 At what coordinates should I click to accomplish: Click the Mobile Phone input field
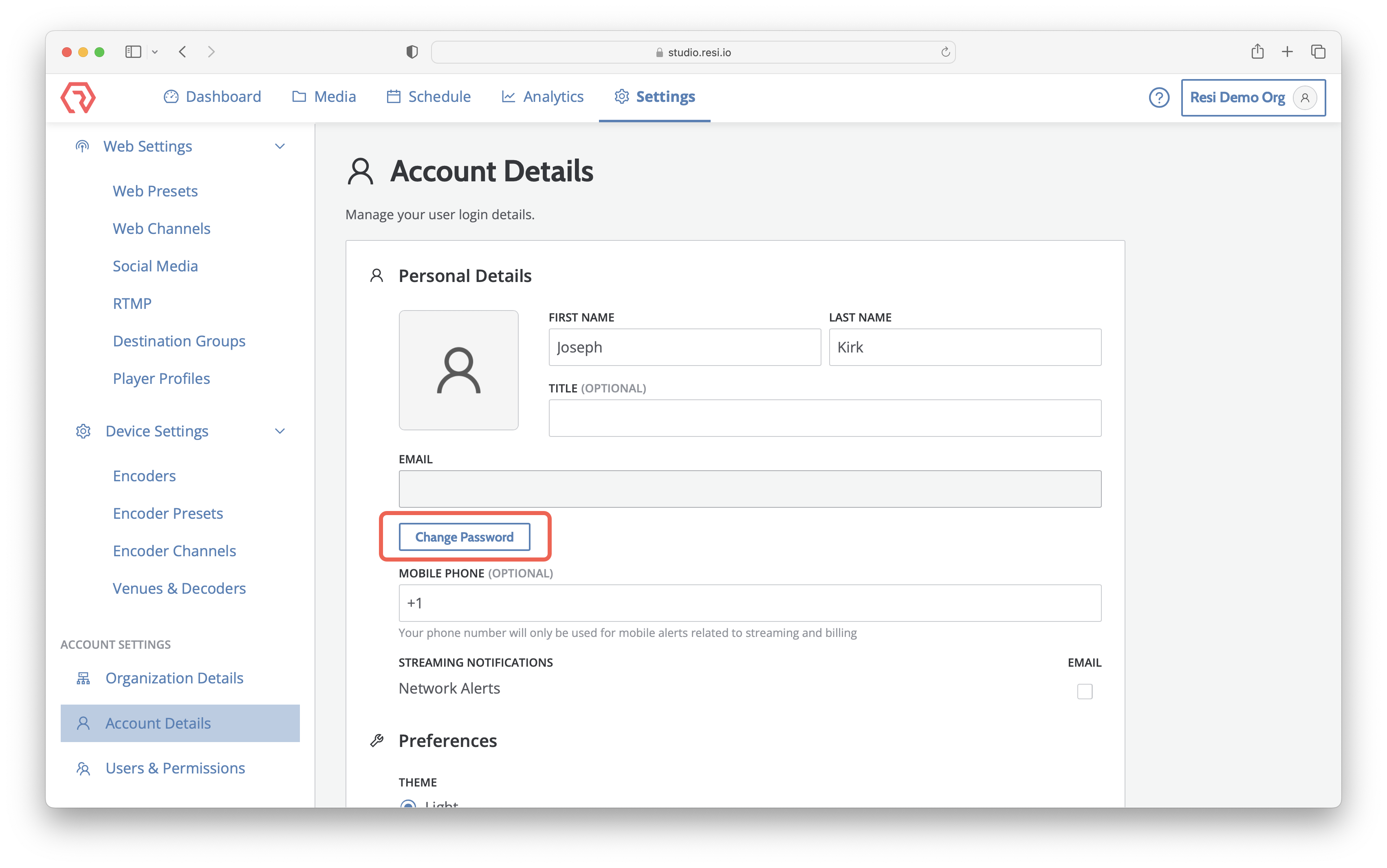(750, 603)
